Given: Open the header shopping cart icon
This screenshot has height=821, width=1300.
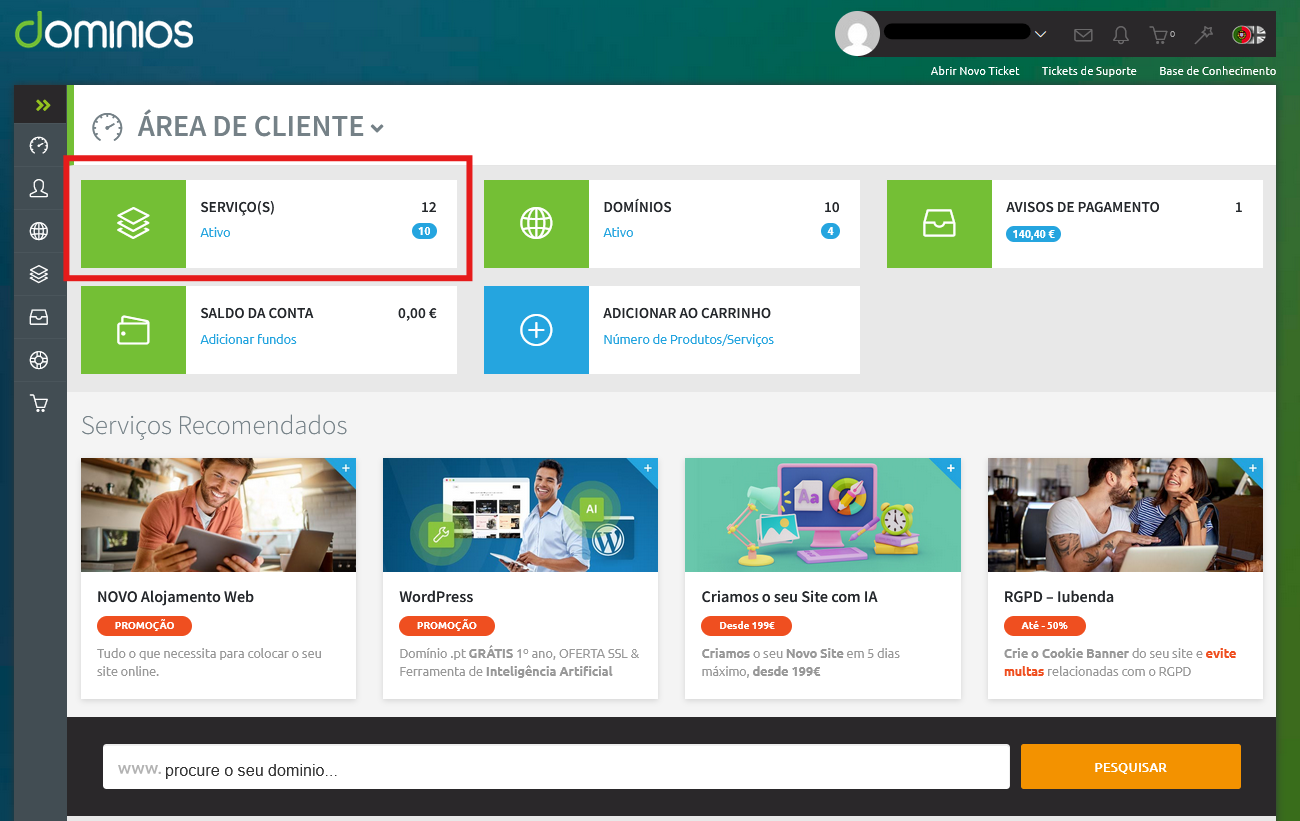Looking at the screenshot, I should tap(1160, 35).
